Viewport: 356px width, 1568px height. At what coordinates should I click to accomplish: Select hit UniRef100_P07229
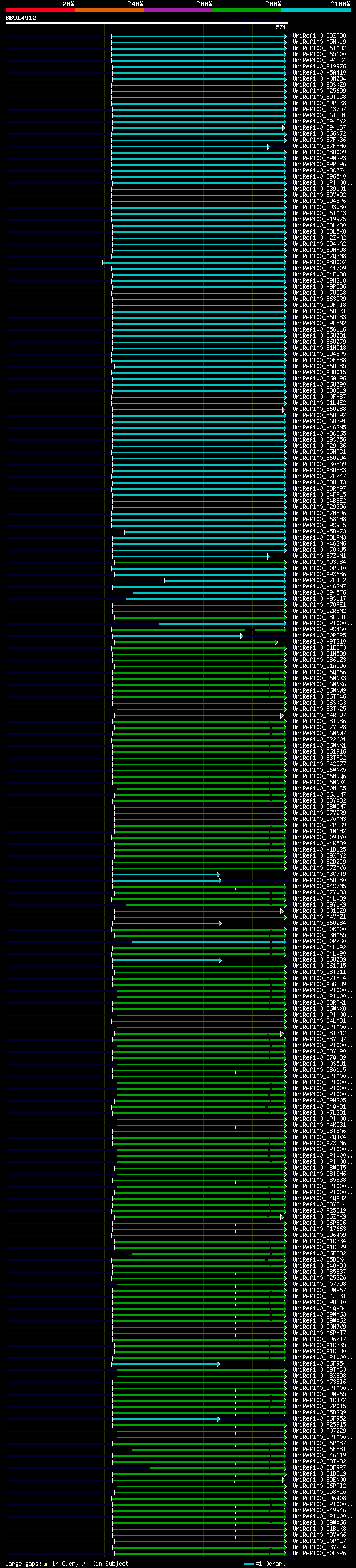(x=319, y=1431)
